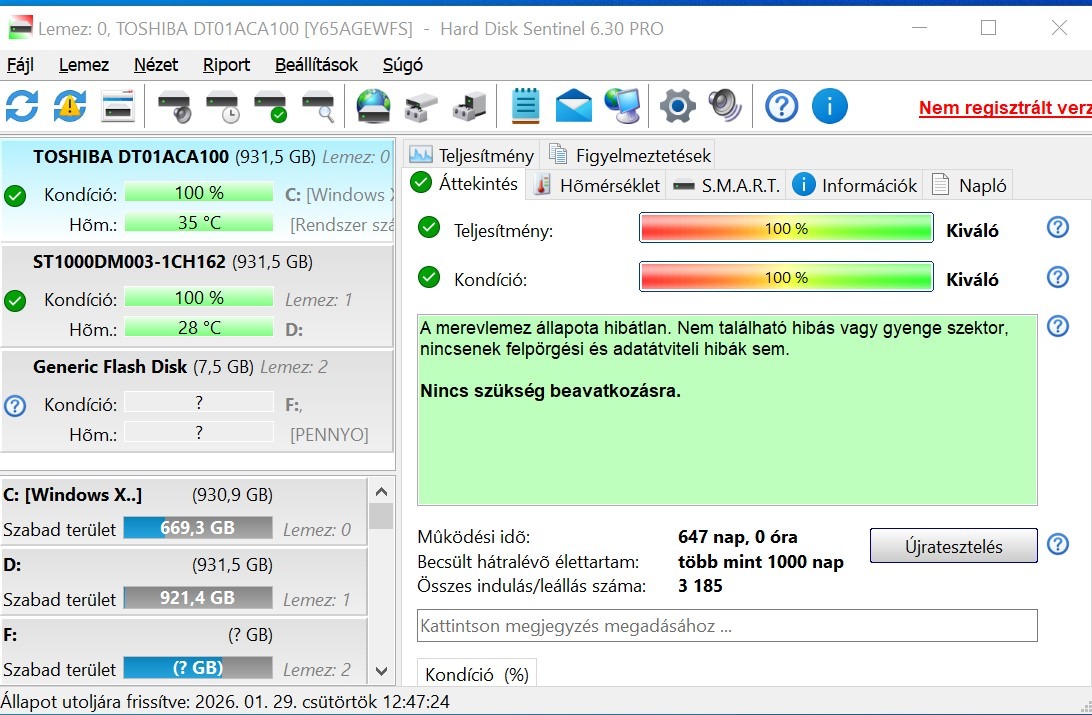Open the Riport menu

[x=226, y=65]
